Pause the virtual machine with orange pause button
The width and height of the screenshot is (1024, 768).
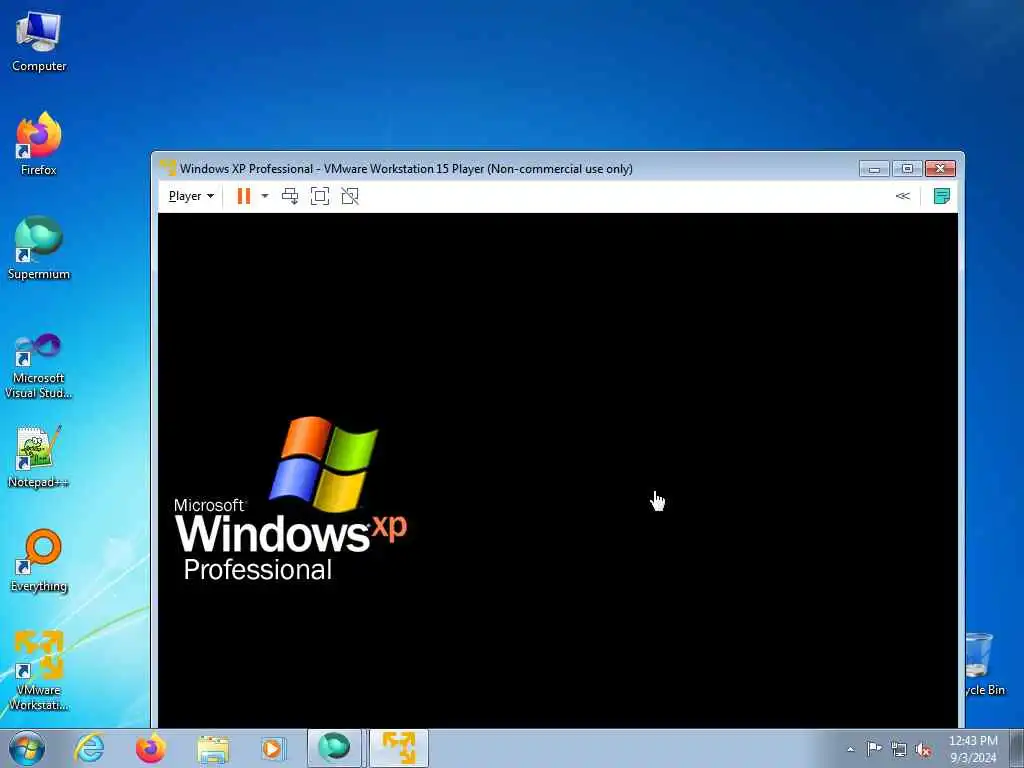pos(244,196)
